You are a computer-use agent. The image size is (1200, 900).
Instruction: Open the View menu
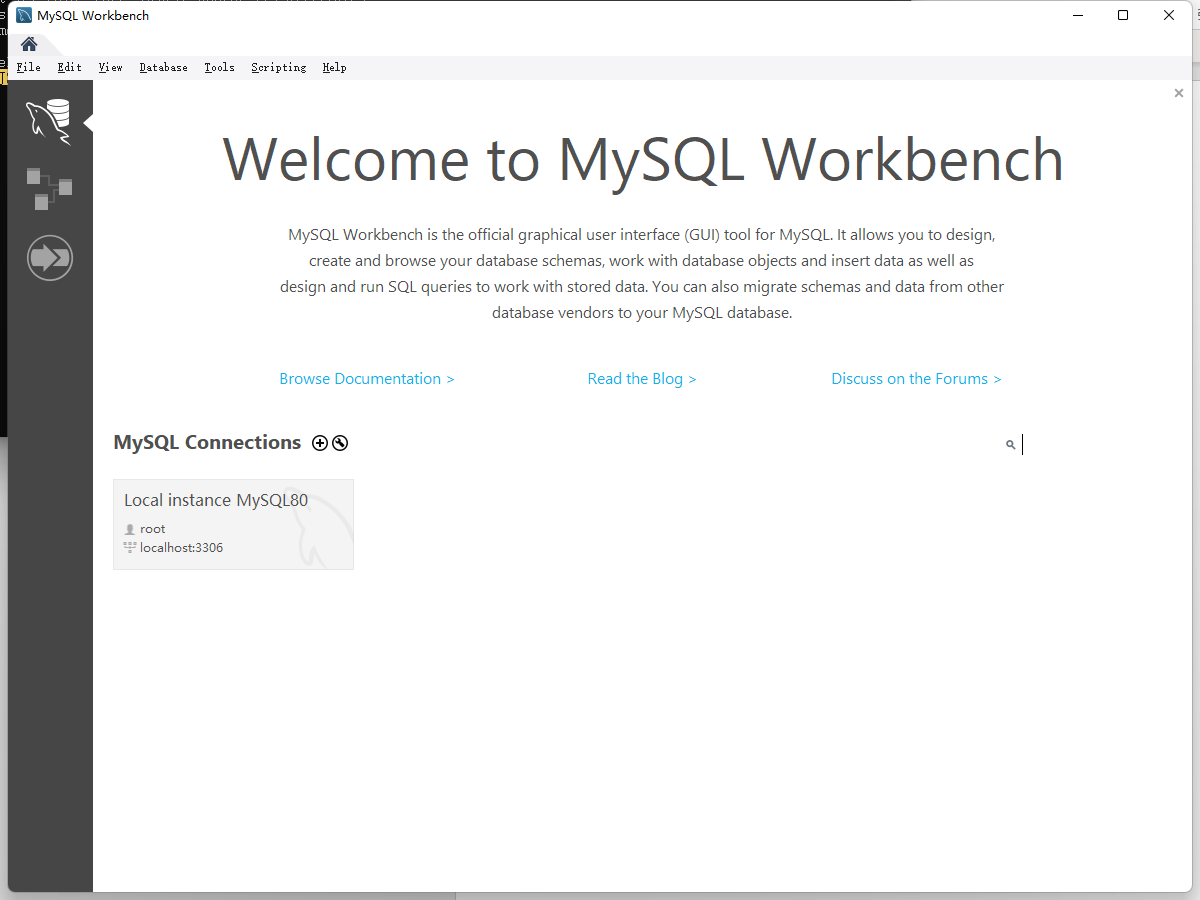click(x=110, y=67)
